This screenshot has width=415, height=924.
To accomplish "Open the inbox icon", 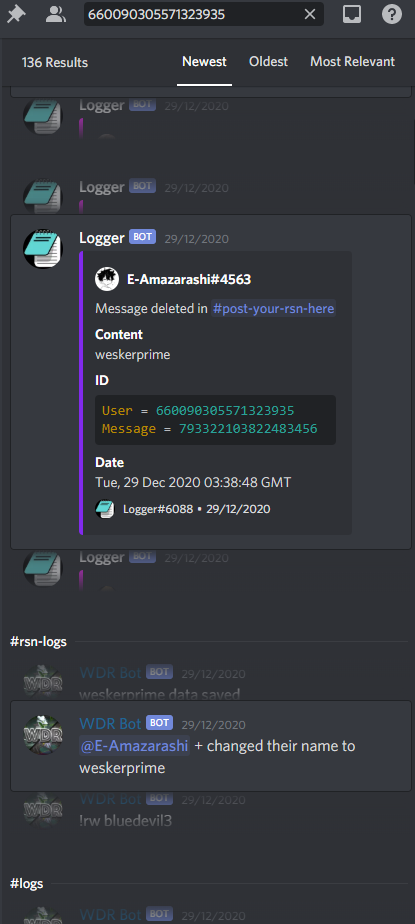I will pyautogui.click(x=352, y=15).
